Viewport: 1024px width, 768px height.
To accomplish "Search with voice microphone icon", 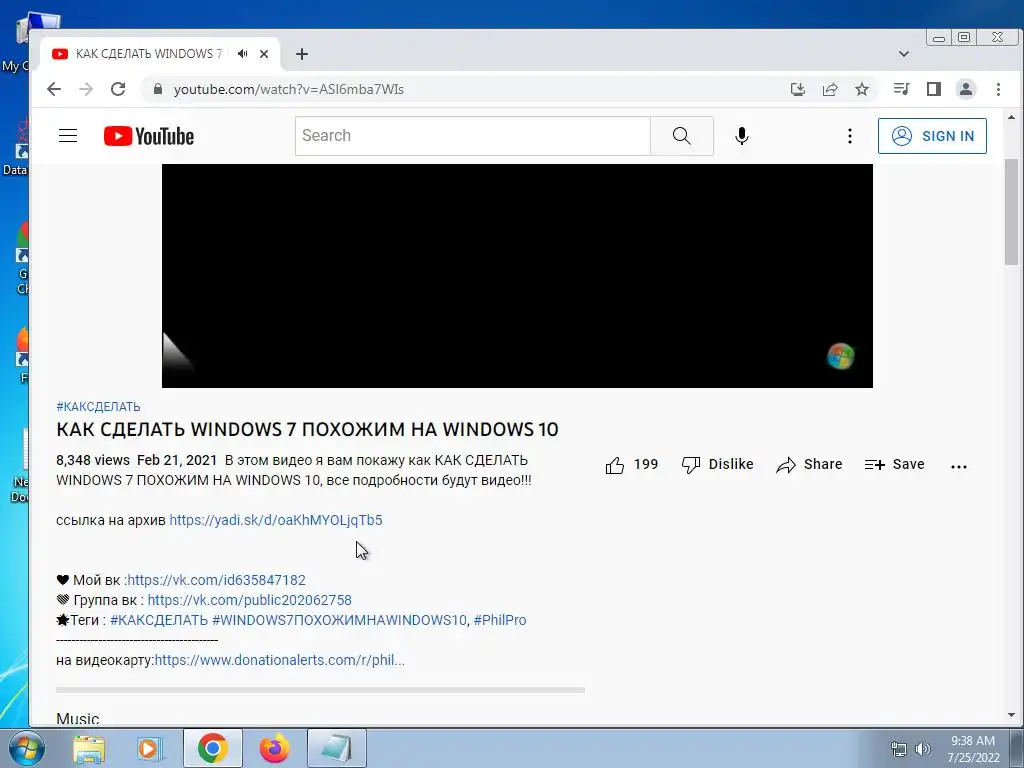I will pos(742,136).
